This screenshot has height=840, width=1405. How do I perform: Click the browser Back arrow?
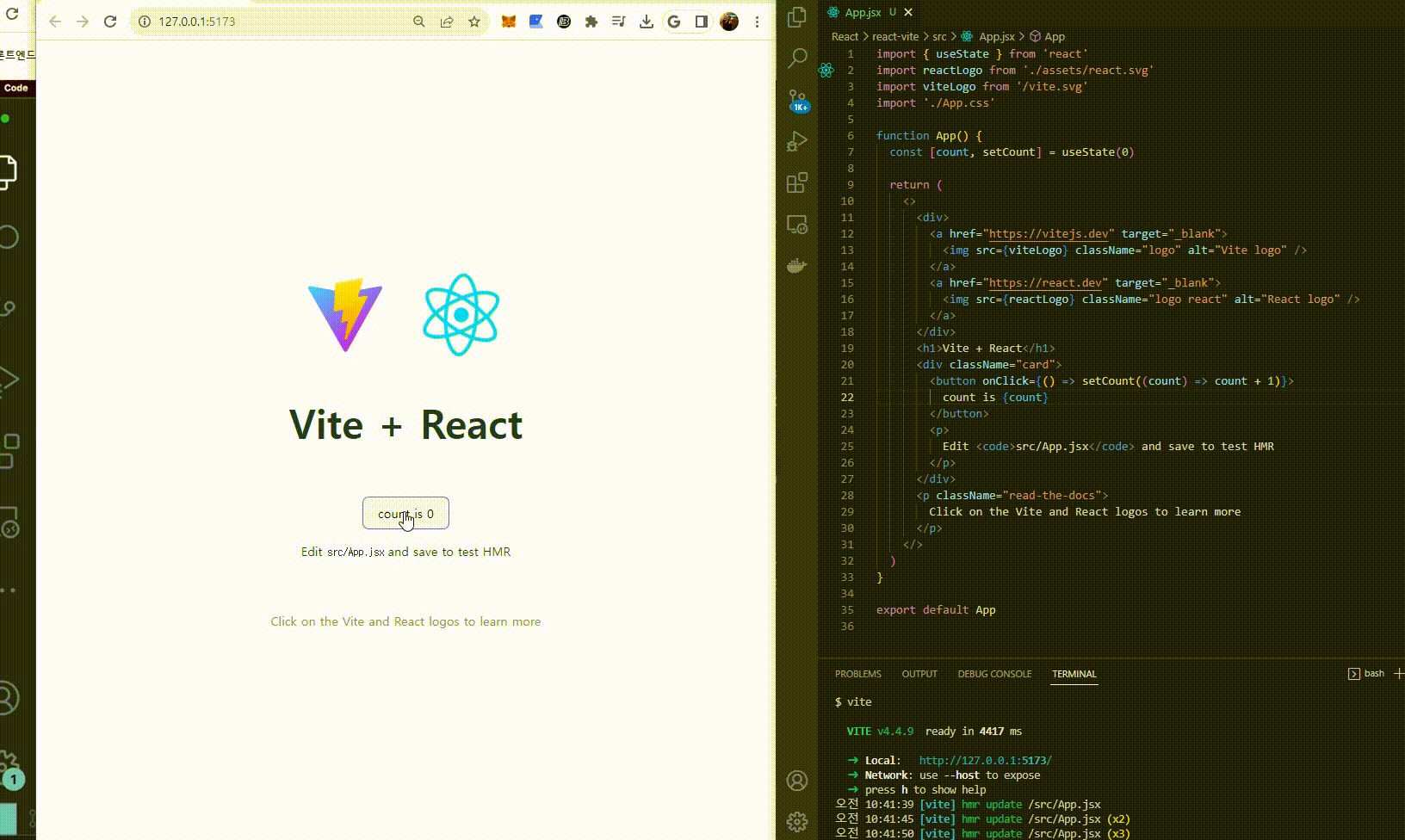click(x=55, y=22)
